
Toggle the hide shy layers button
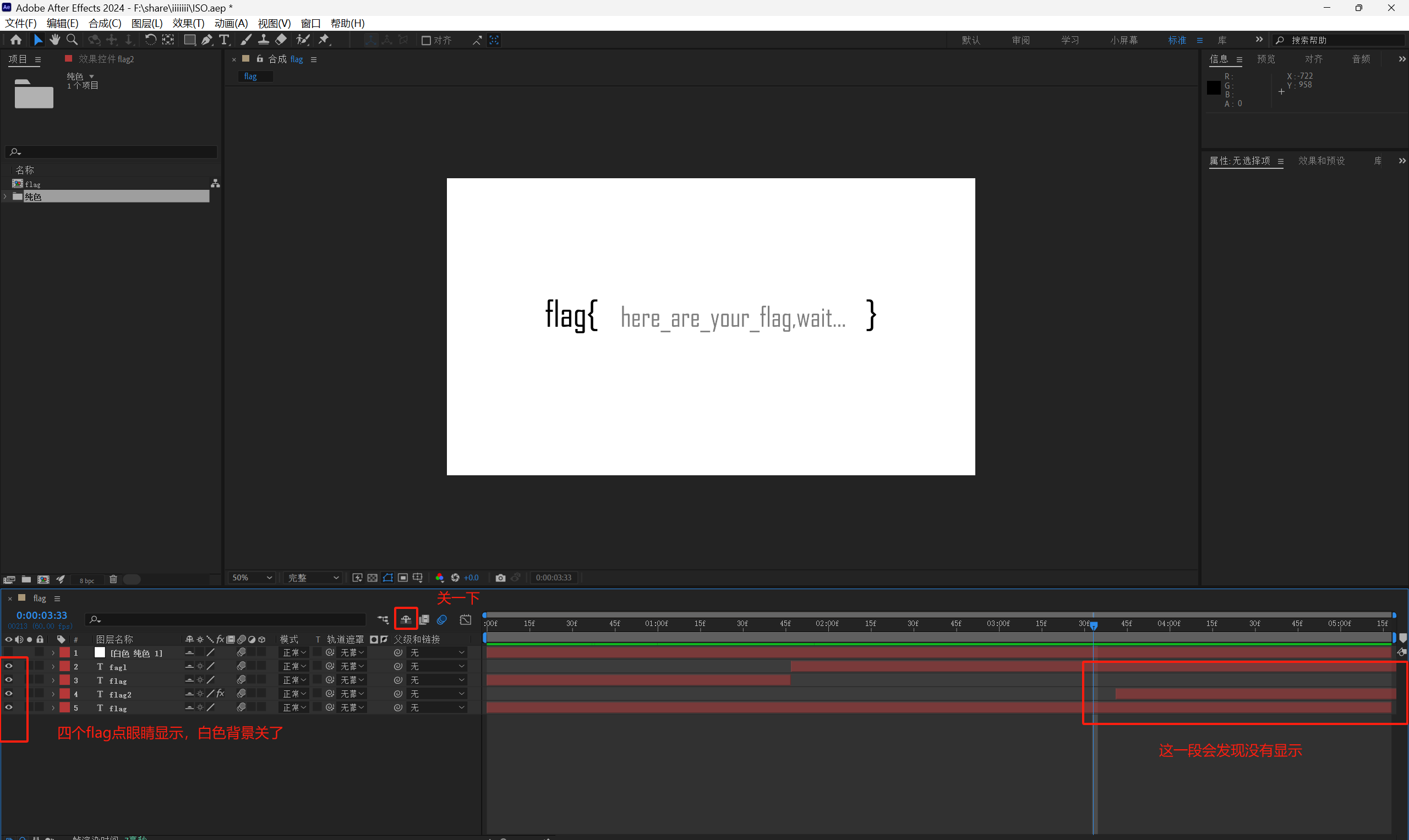point(406,619)
